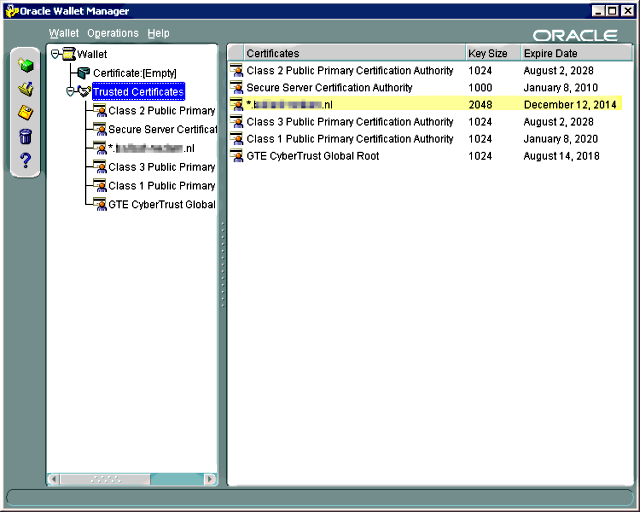Click the right arrow of the tree scrollbar

point(210,479)
